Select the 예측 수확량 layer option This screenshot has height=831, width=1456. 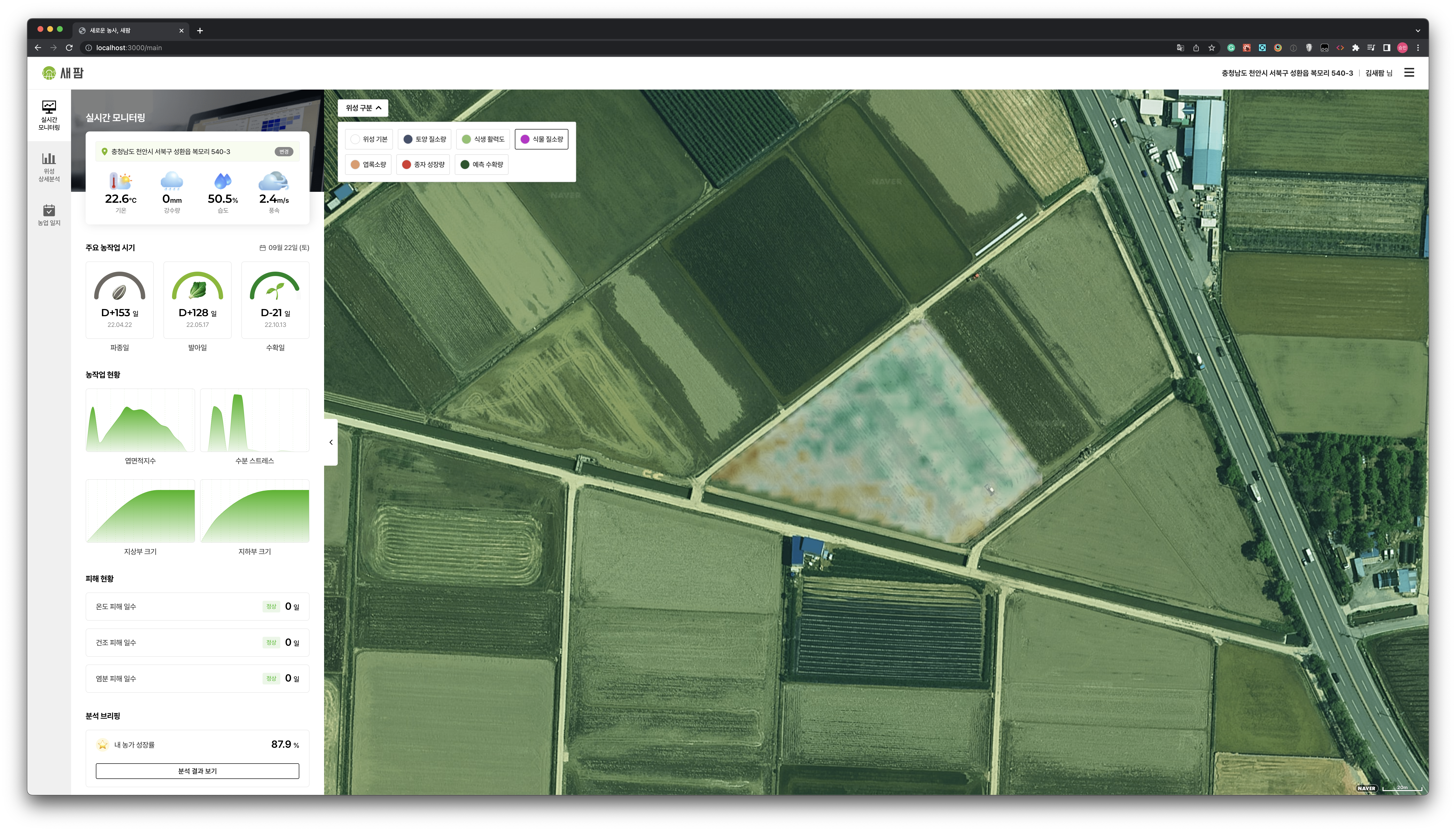[482, 164]
